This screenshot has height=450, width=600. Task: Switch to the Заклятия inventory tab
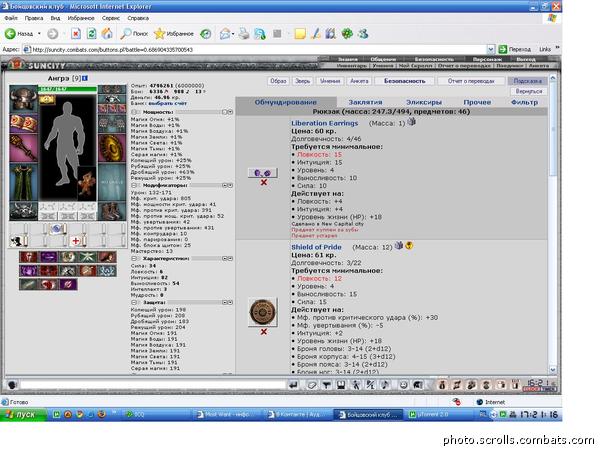(x=365, y=102)
